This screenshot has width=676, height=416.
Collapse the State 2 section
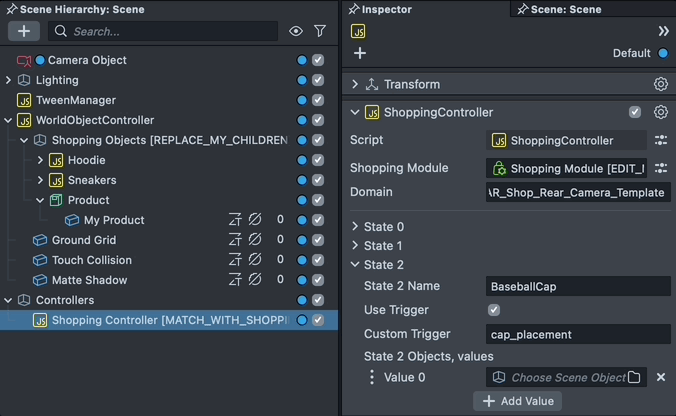click(x=355, y=265)
